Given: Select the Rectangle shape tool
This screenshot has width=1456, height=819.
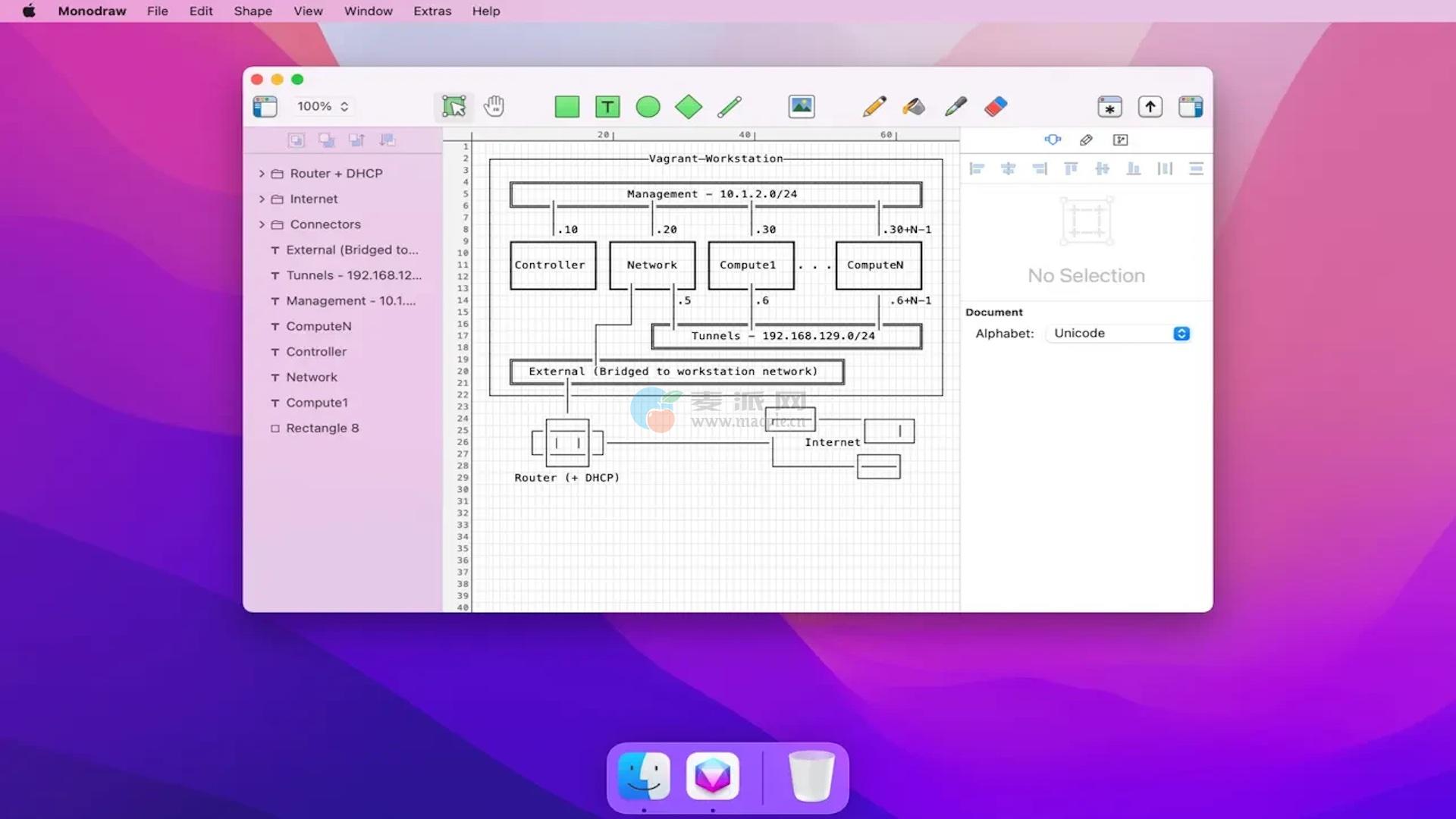Looking at the screenshot, I should [x=566, y=107].
